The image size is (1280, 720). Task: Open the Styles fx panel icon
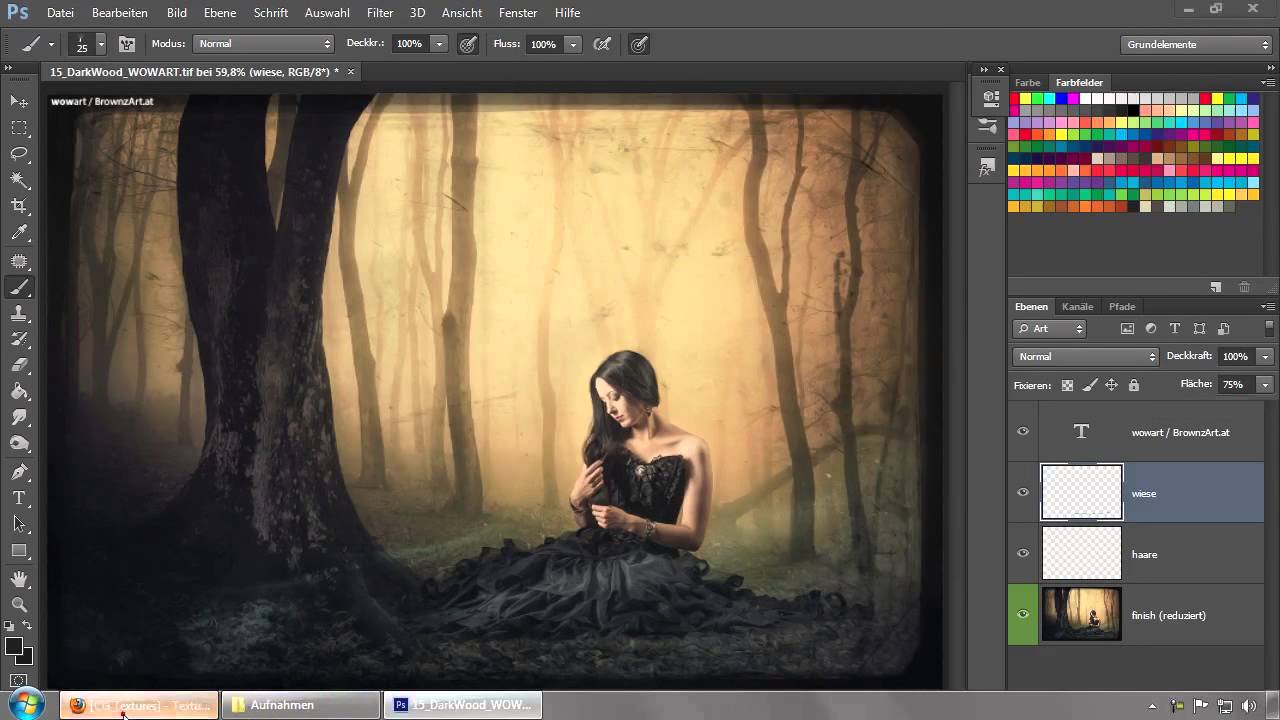987,169
